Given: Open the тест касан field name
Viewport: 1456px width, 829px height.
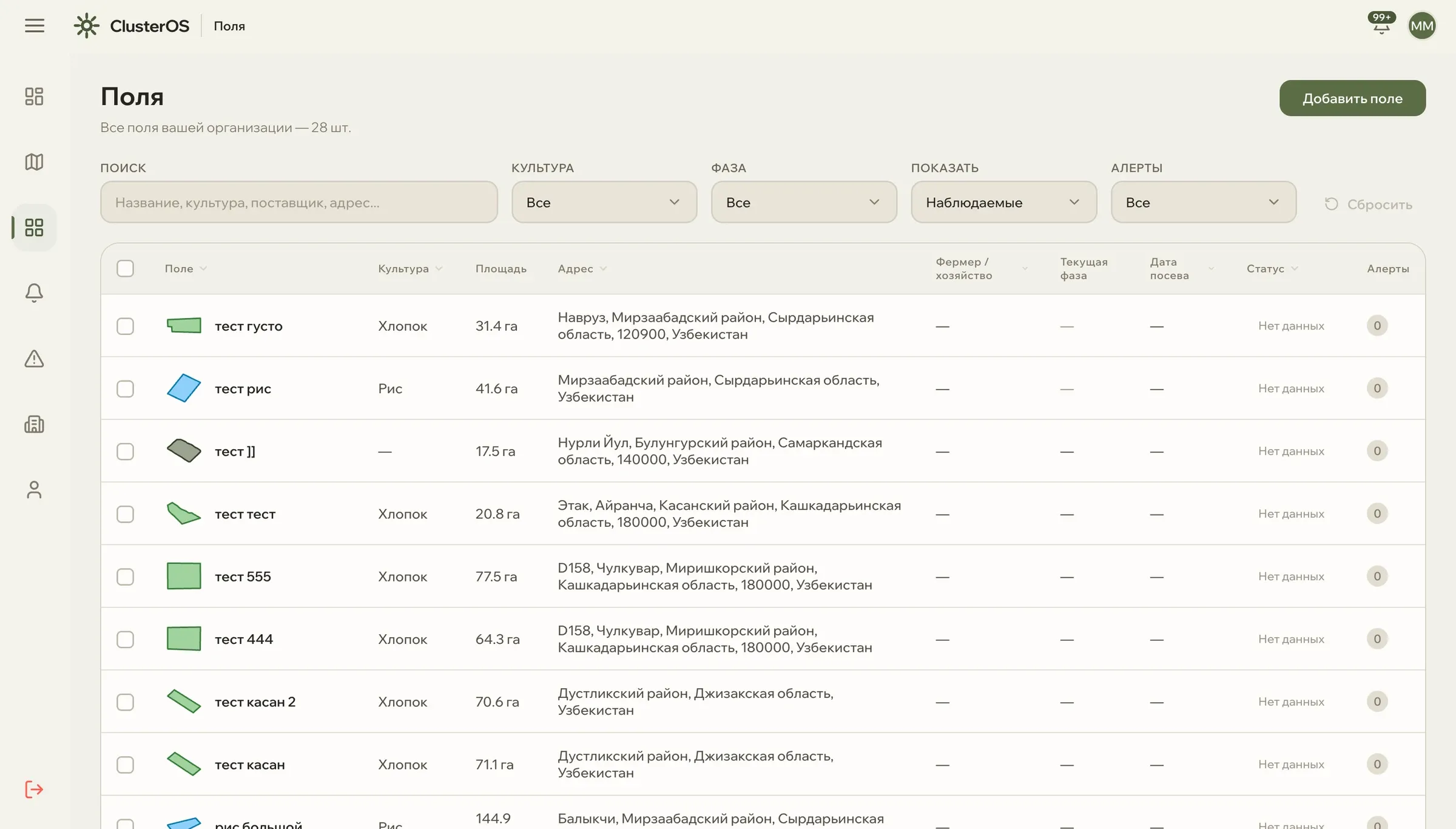Looking at the screenshot, I should click(x=250, y=765).
